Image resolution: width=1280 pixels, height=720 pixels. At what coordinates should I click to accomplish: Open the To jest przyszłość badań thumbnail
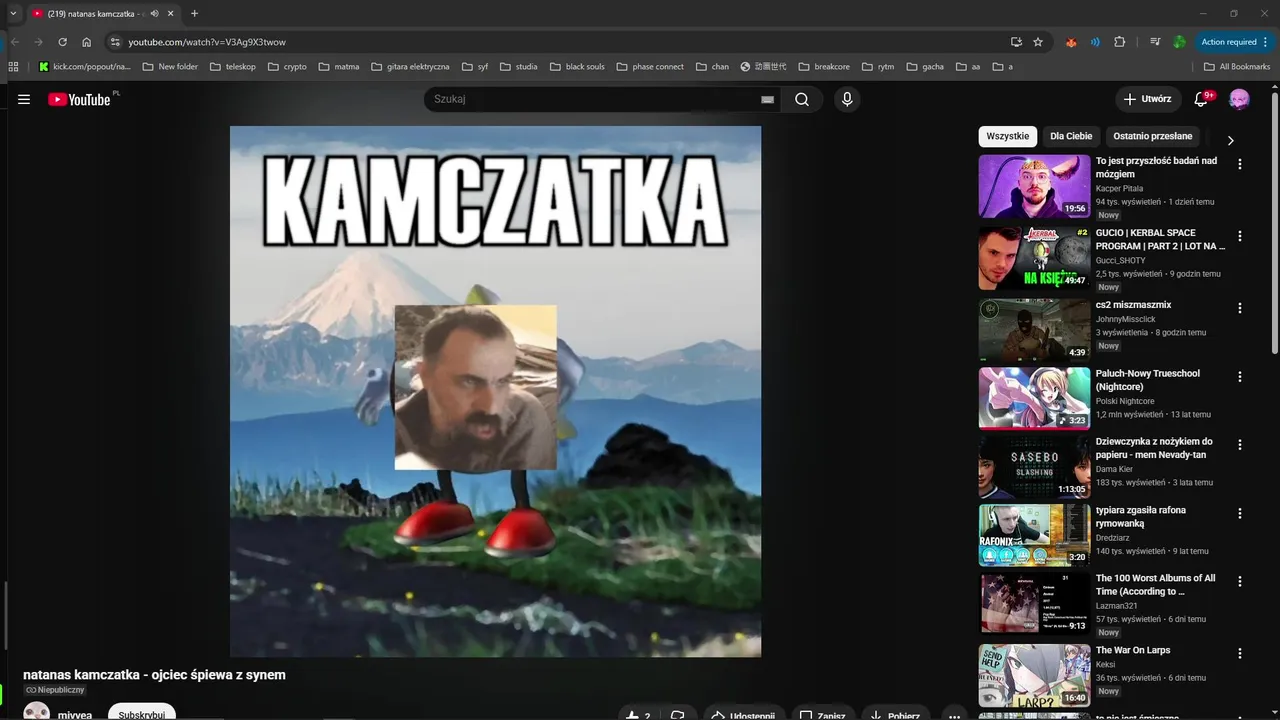(x=1034, y=186)
